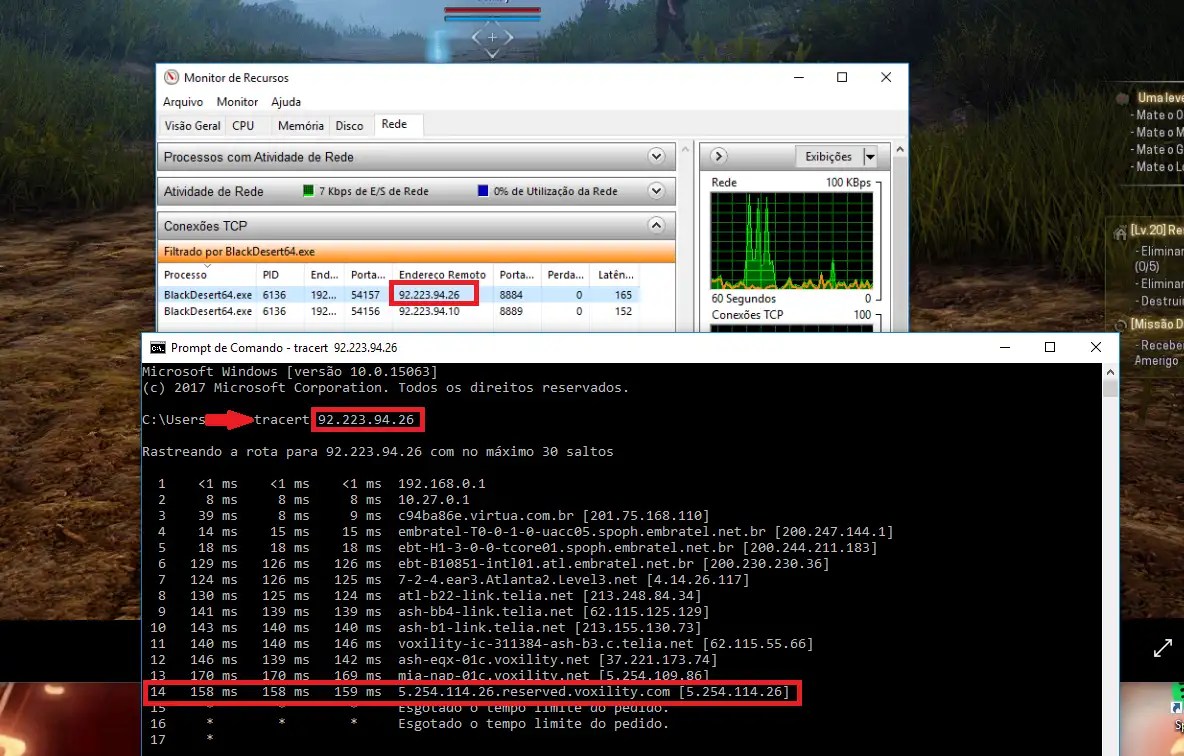The height and width of the screenshot is (756, 1184).
Task: Click remote address 92.223.94.10
Action: pyautogui.click(x=429, y=311)
